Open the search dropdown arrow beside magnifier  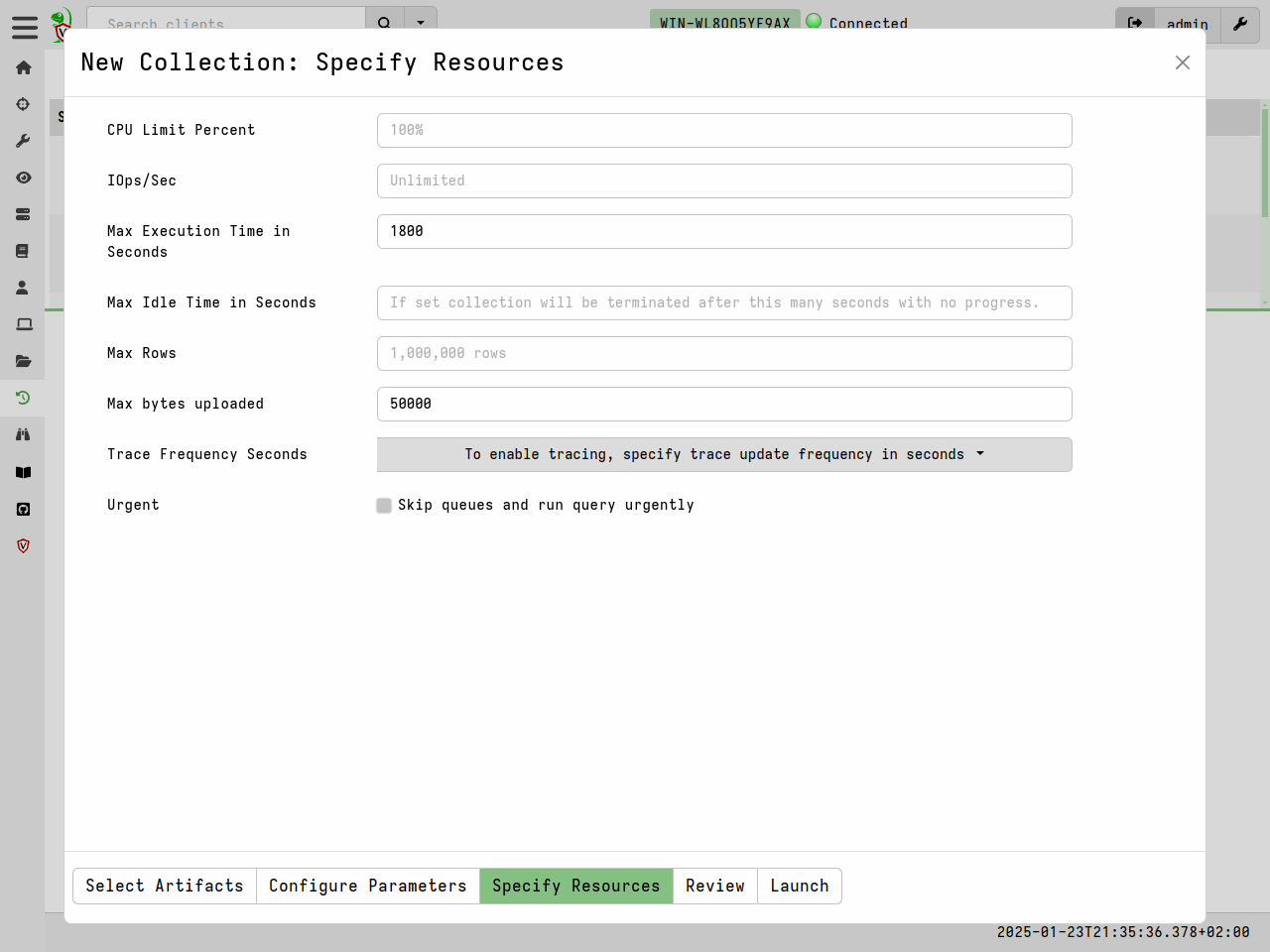pyautogui.click(x=420, y=22)
